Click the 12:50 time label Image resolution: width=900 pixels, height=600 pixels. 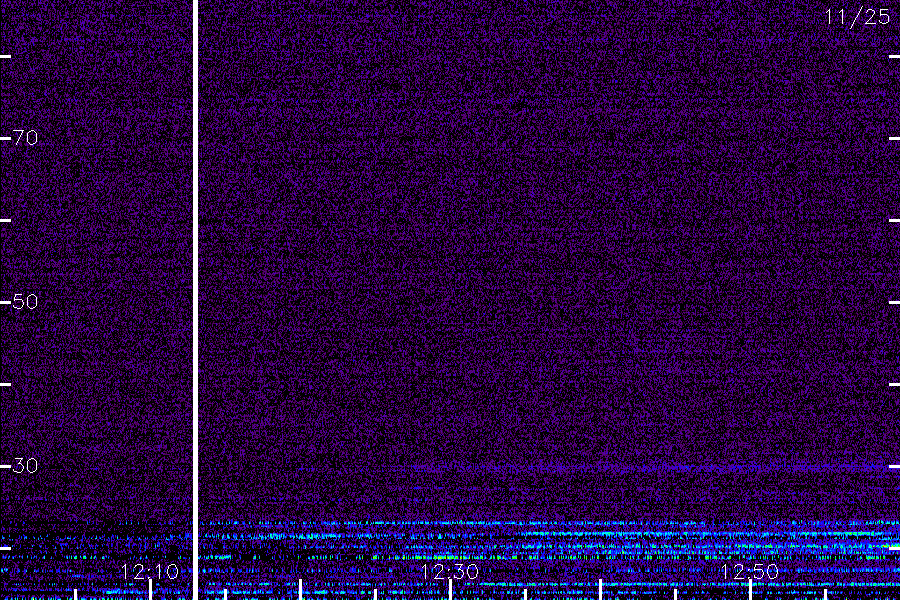749,572
